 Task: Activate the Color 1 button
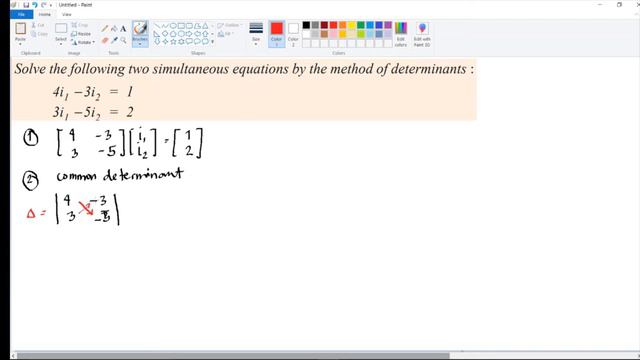click(x=276, y=34)
